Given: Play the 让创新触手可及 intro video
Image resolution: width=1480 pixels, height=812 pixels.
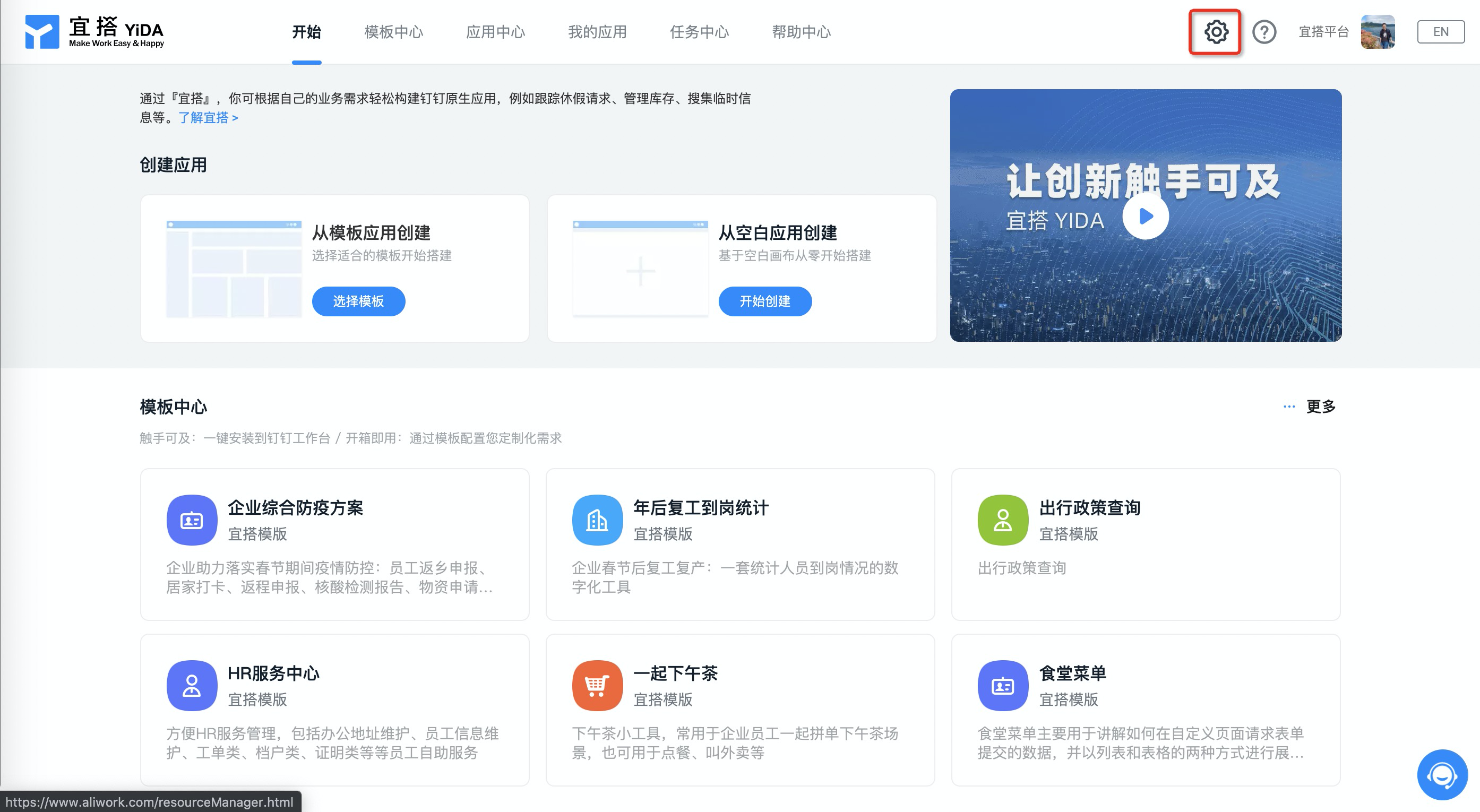Looking at the screenshot, I should pyautogui.click(x=1145, y=217).
